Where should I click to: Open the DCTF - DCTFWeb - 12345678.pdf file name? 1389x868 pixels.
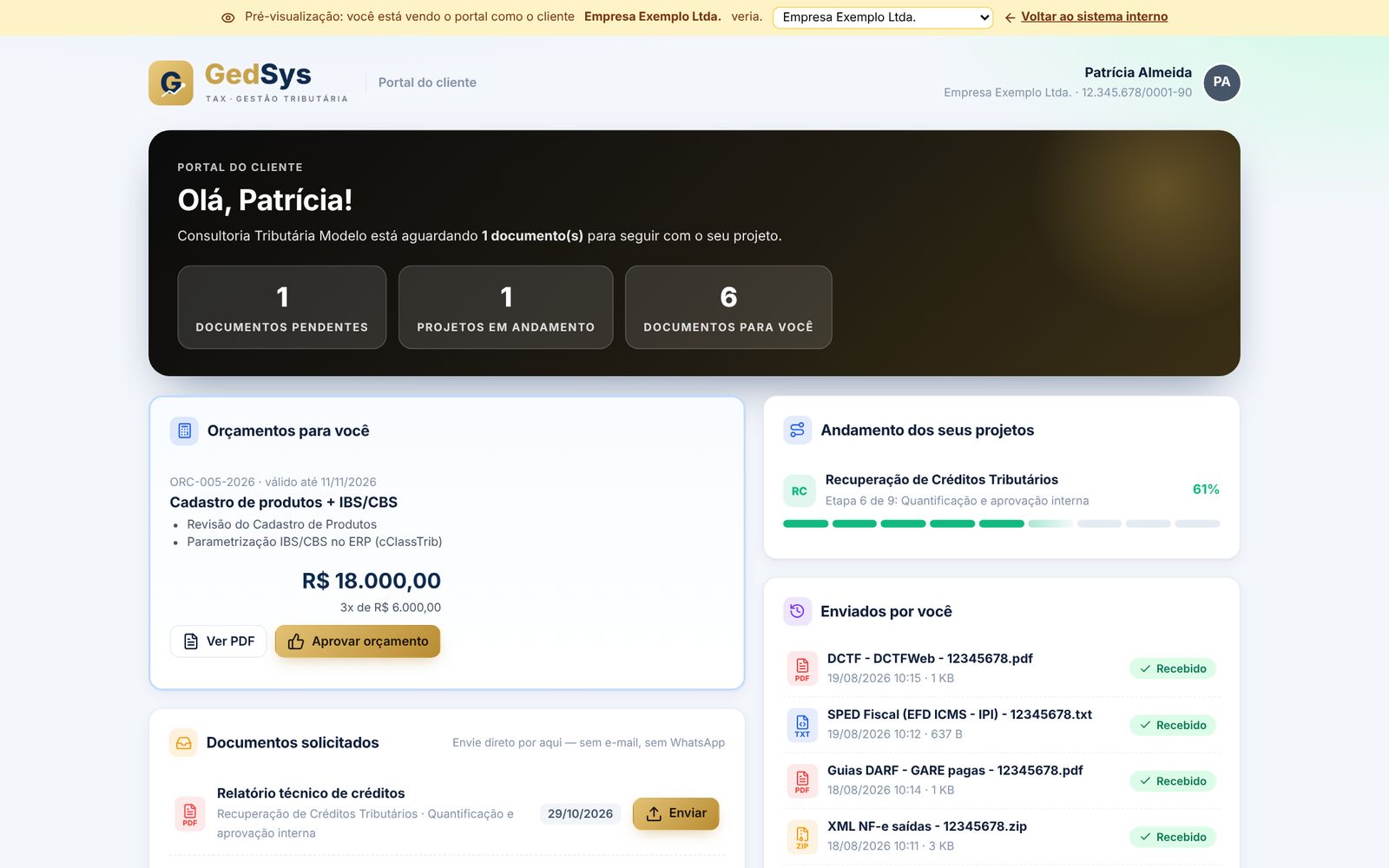[x=930, y=659]
